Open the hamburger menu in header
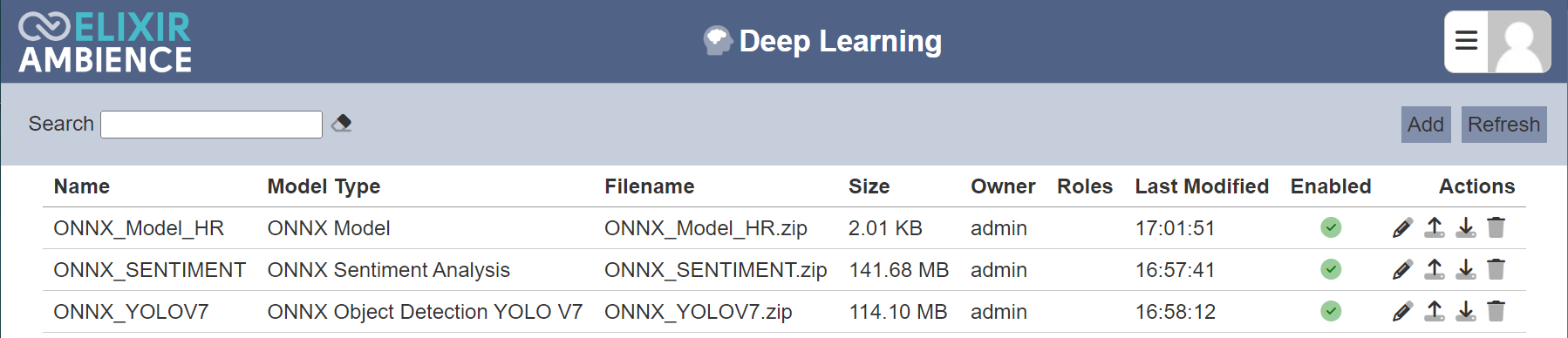 click(1467, 41)
